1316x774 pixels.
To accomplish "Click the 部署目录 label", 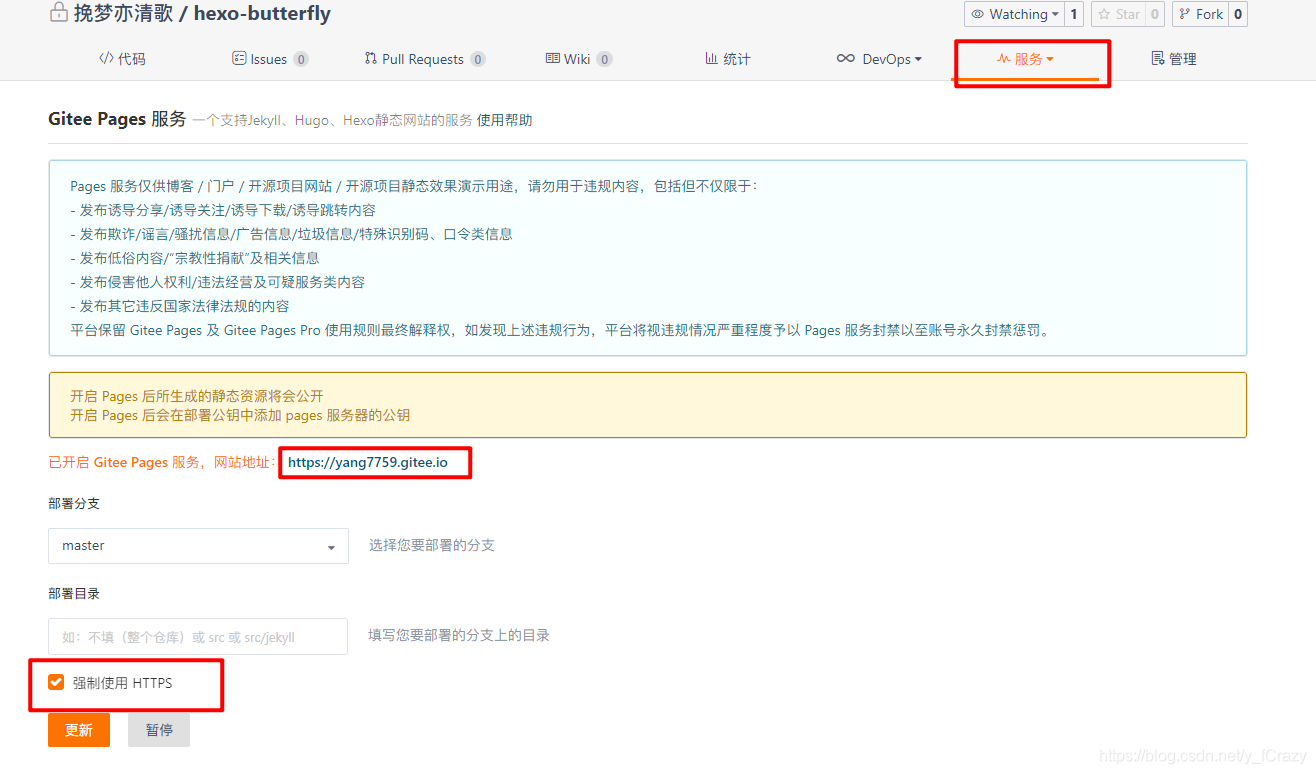I will coord(74,593).
